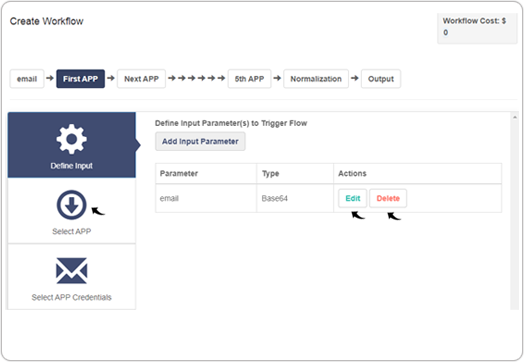
Task: Select the email cell in table
Action: tap(206, 198)
